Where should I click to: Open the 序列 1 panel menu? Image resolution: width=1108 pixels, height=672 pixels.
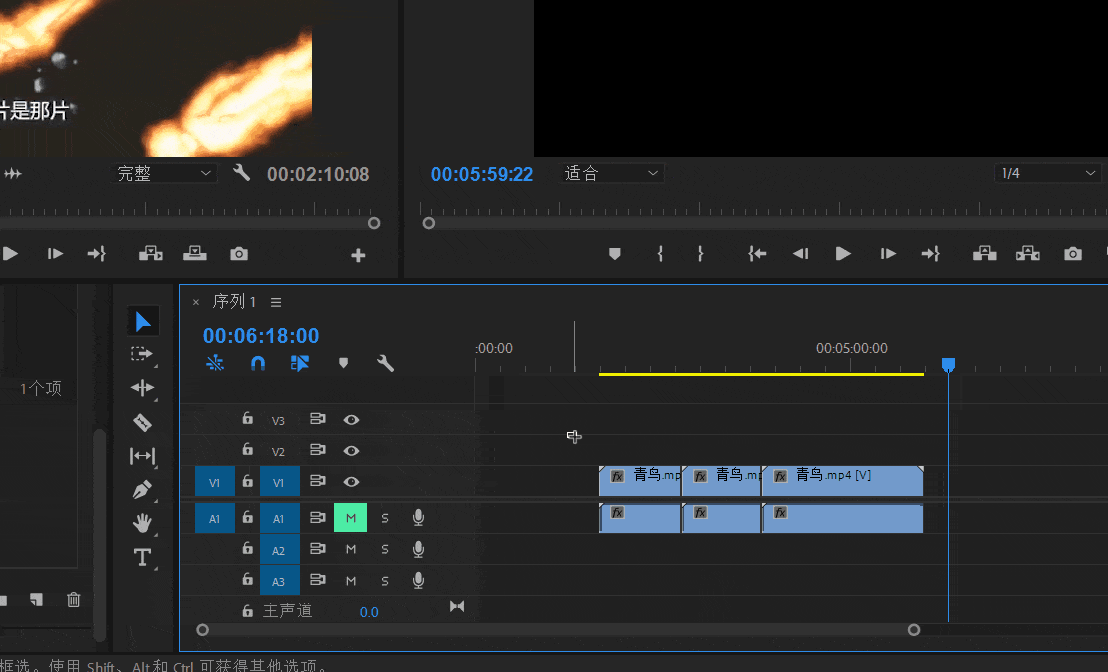point(276,302)
